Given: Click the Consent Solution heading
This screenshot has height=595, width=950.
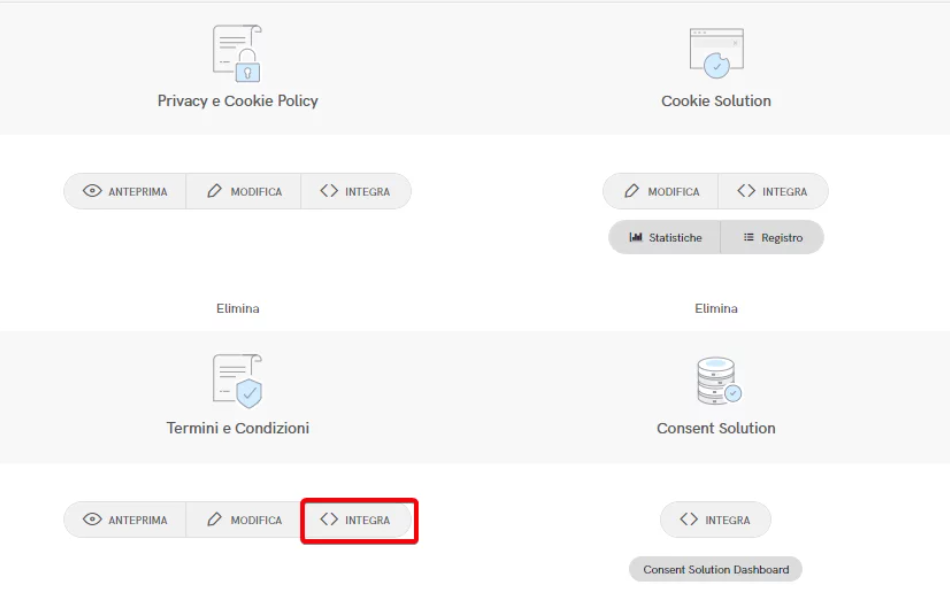Looking at the screenshot, I should [x=716, y=428].
